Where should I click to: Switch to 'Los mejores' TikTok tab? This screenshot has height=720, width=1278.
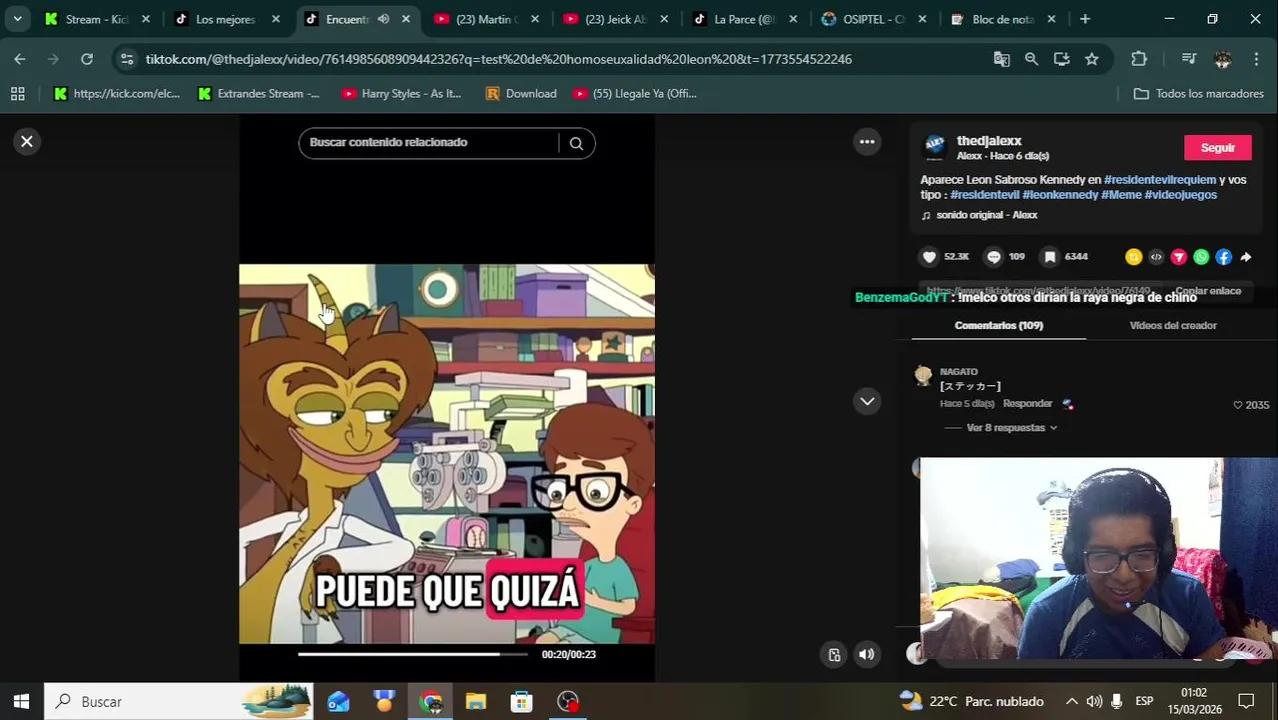point(225,19)
